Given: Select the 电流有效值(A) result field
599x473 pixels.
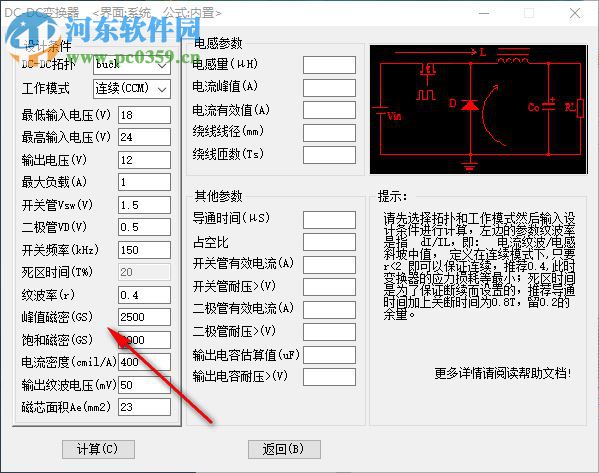Looking at the screenshot, I should (x=329, y=110).
